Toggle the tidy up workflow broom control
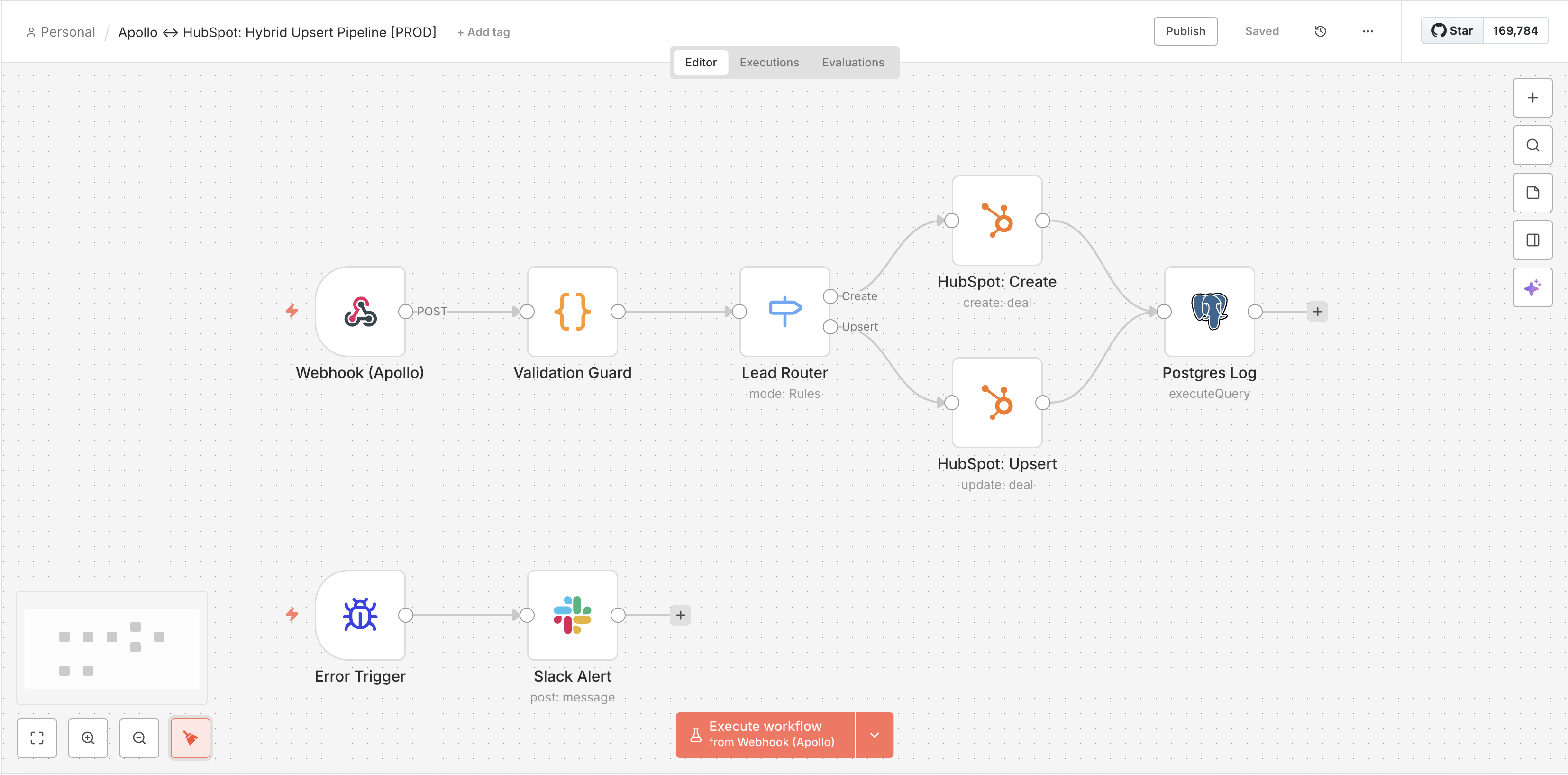This screenshot has width=1568, height=775. [190, 738]
